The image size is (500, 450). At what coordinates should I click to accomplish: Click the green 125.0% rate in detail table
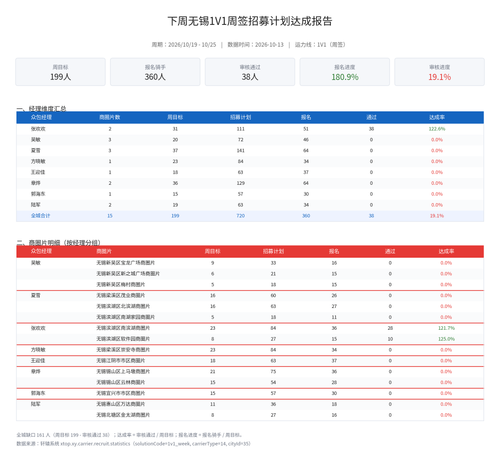[x=446, y=339]
